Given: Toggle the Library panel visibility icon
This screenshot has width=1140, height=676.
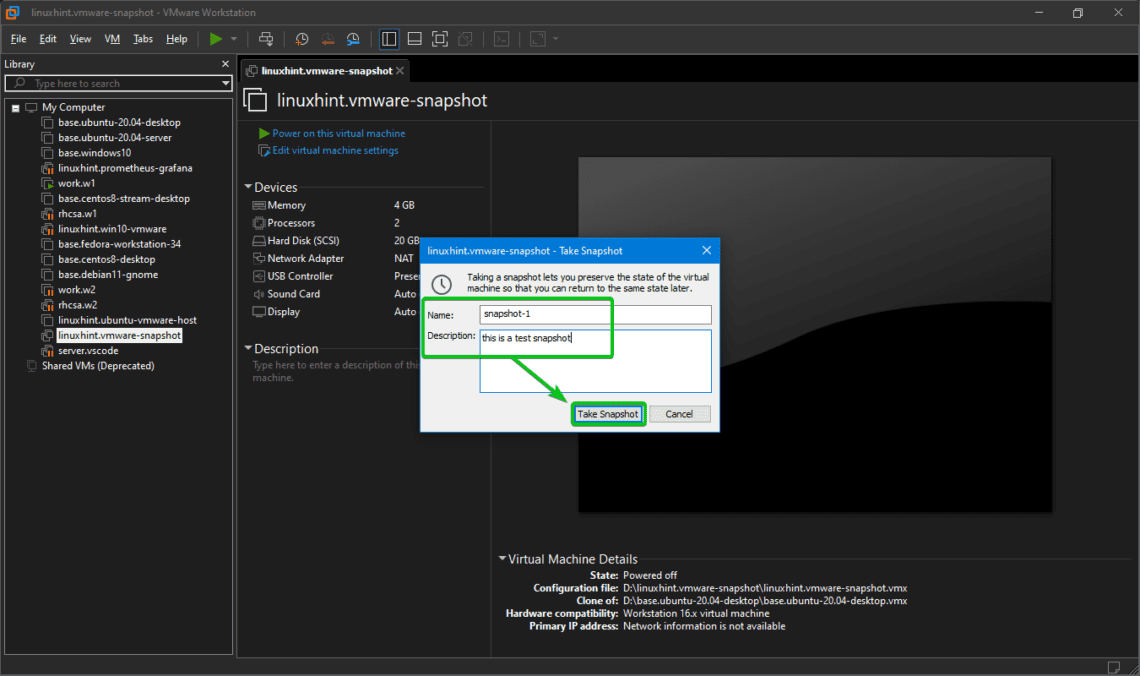Looking at the screenshot, I should point(388,39).
